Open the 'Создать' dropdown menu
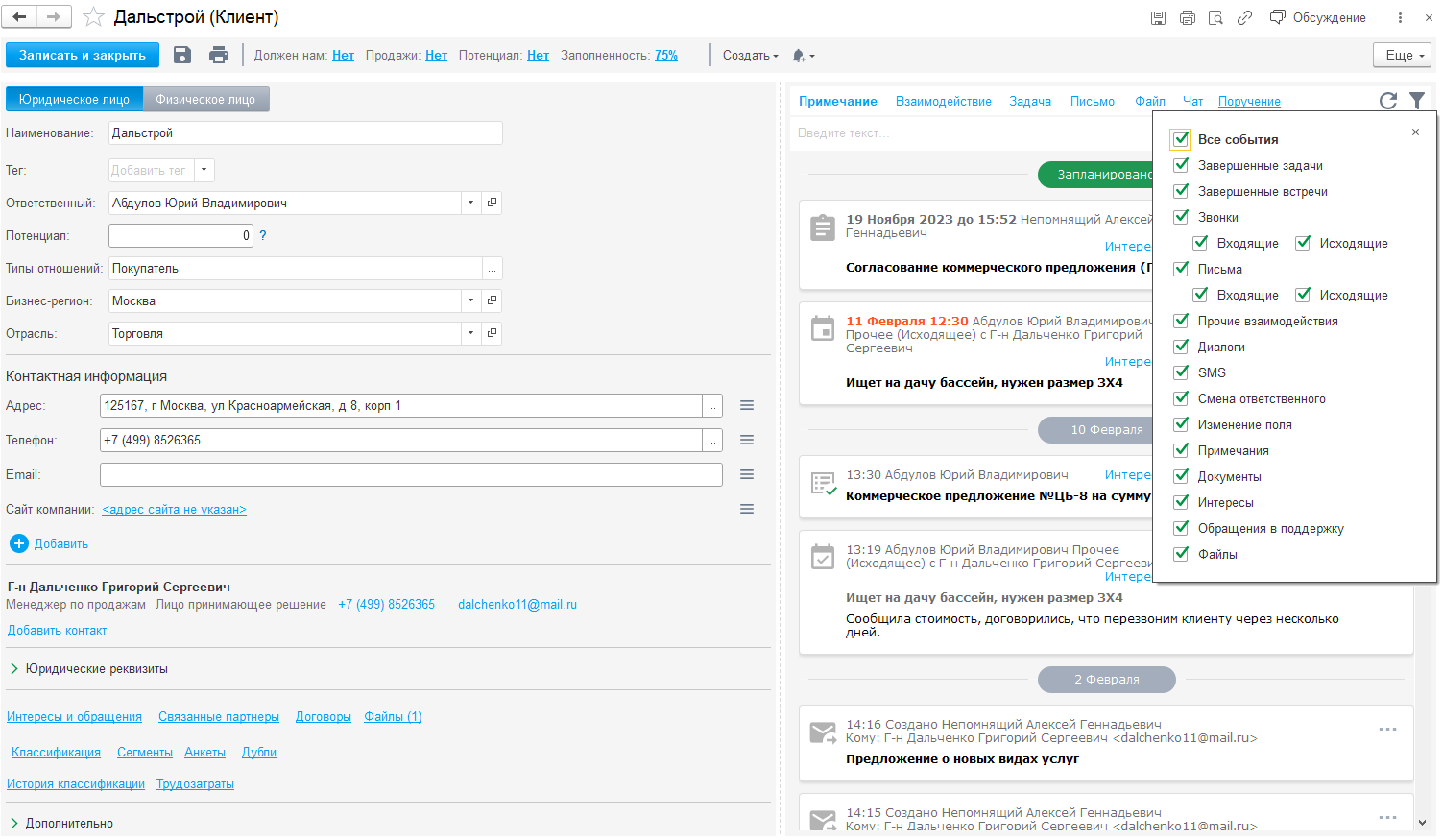The image size is (1443, 840). (750, 56)
